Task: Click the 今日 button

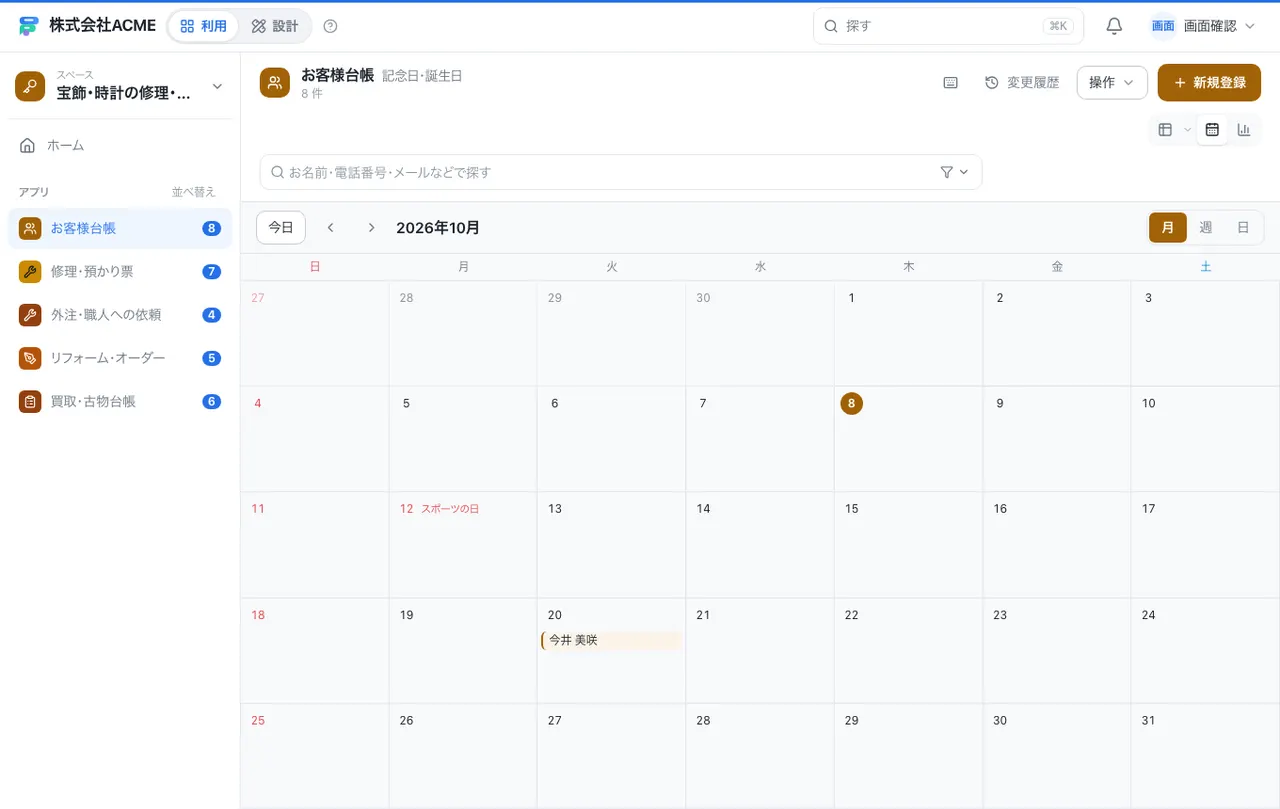Action: pyautogui.click(x=281, y=228)
